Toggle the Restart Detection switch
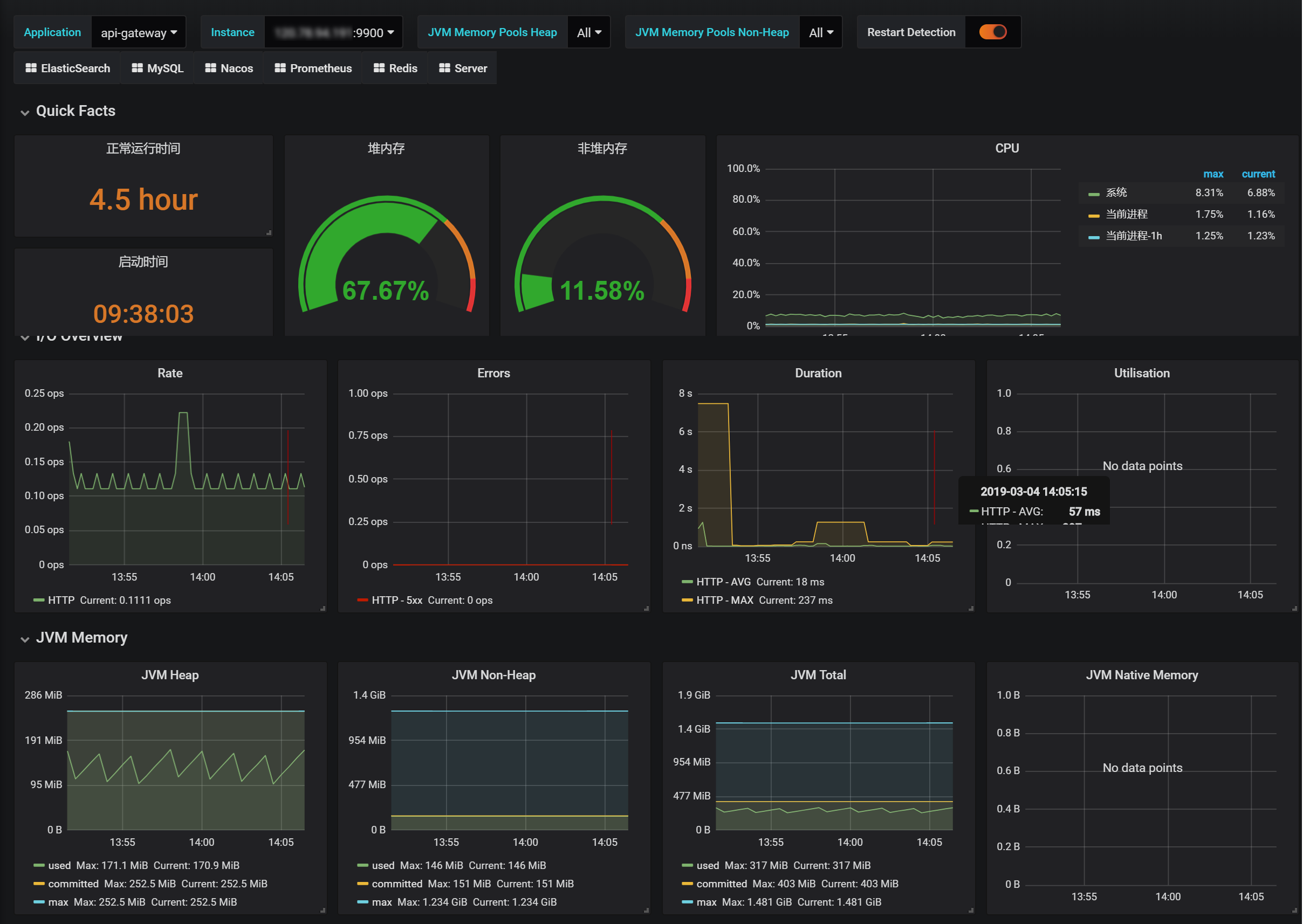1303x924 pixels. pos(993,32)
